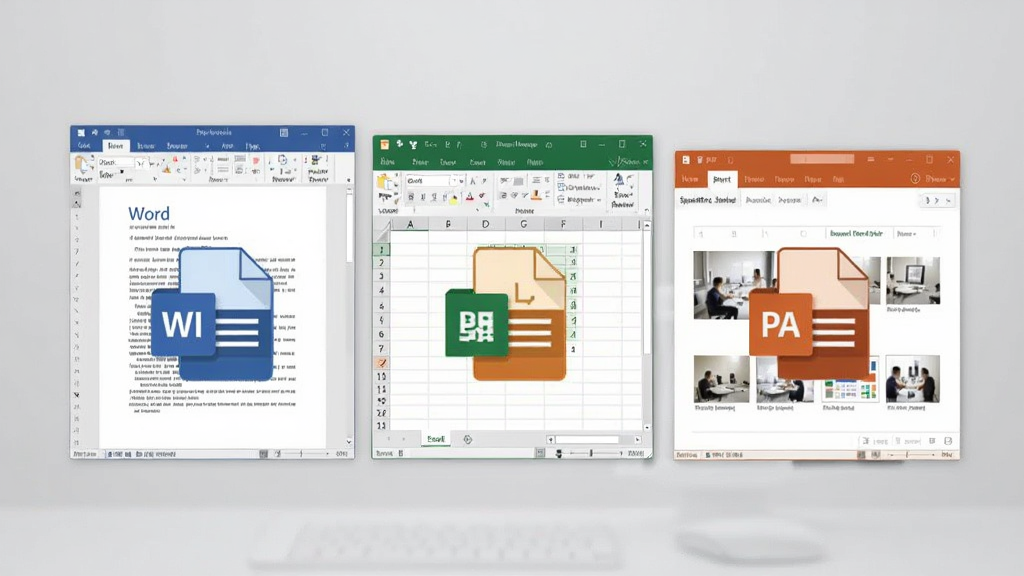Click the first button in PowerPoint toolbar row

click(707, 200)
